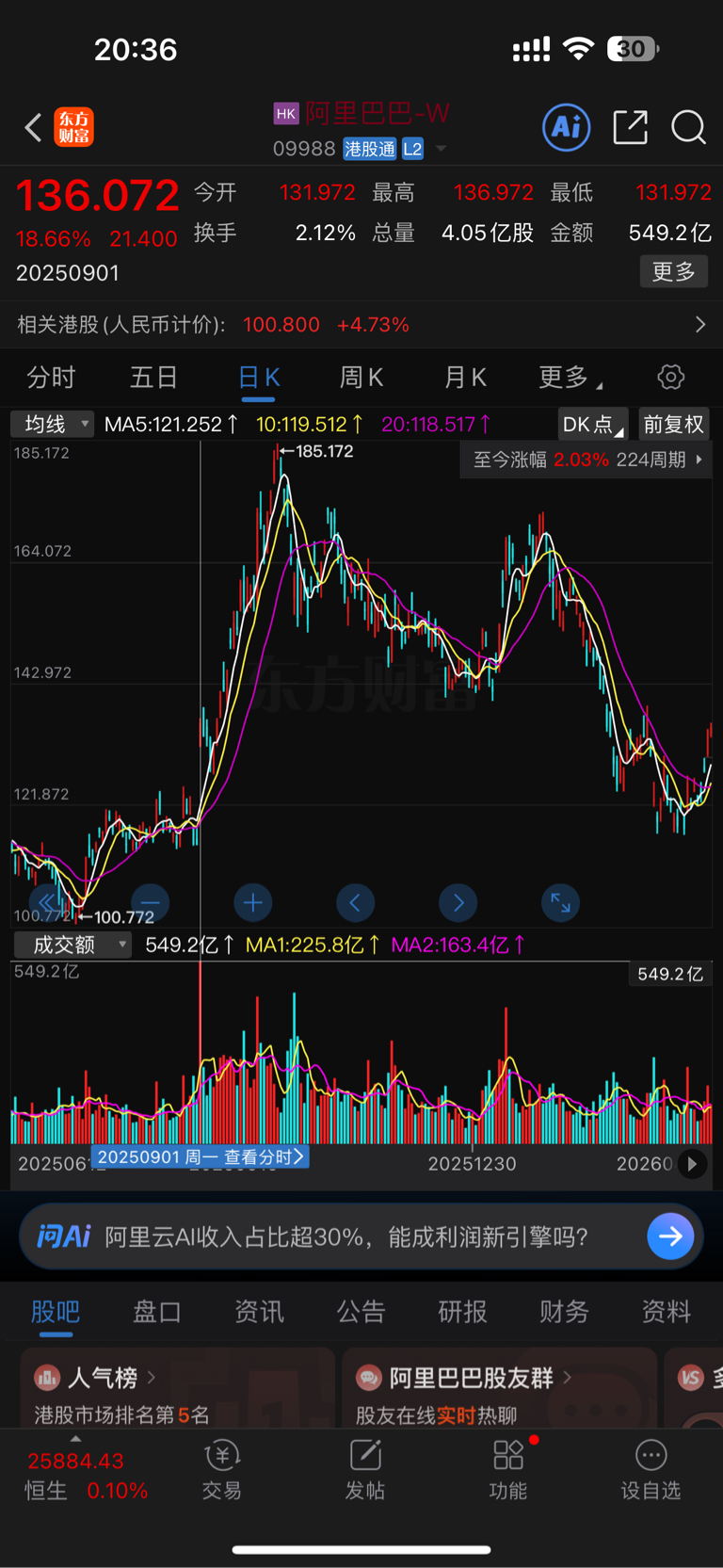This screenshot has width=723, height=1568.
Task: Open 功能 functions grid icon
Action: point(508,1455)
